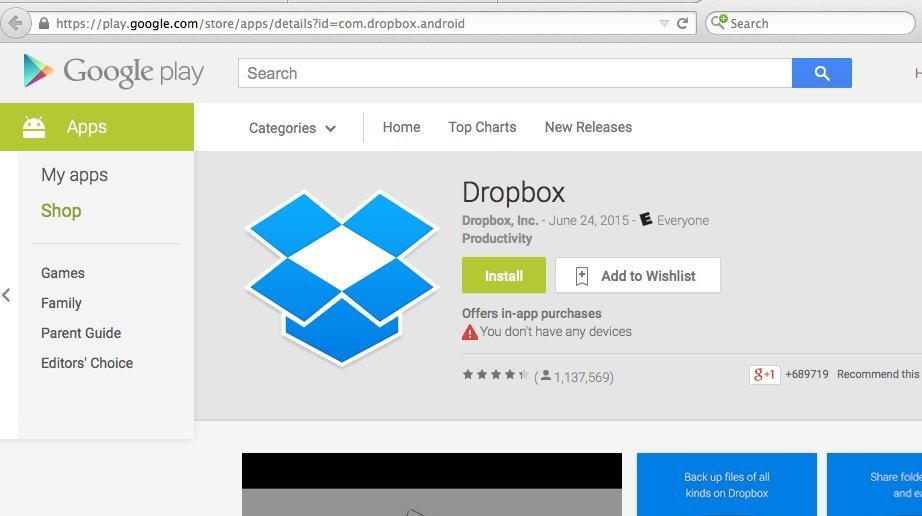The height and width of the screenshot is (516, 922).
Task: Open 'Back up files' screenshot thumbnail
Action: 727,484
